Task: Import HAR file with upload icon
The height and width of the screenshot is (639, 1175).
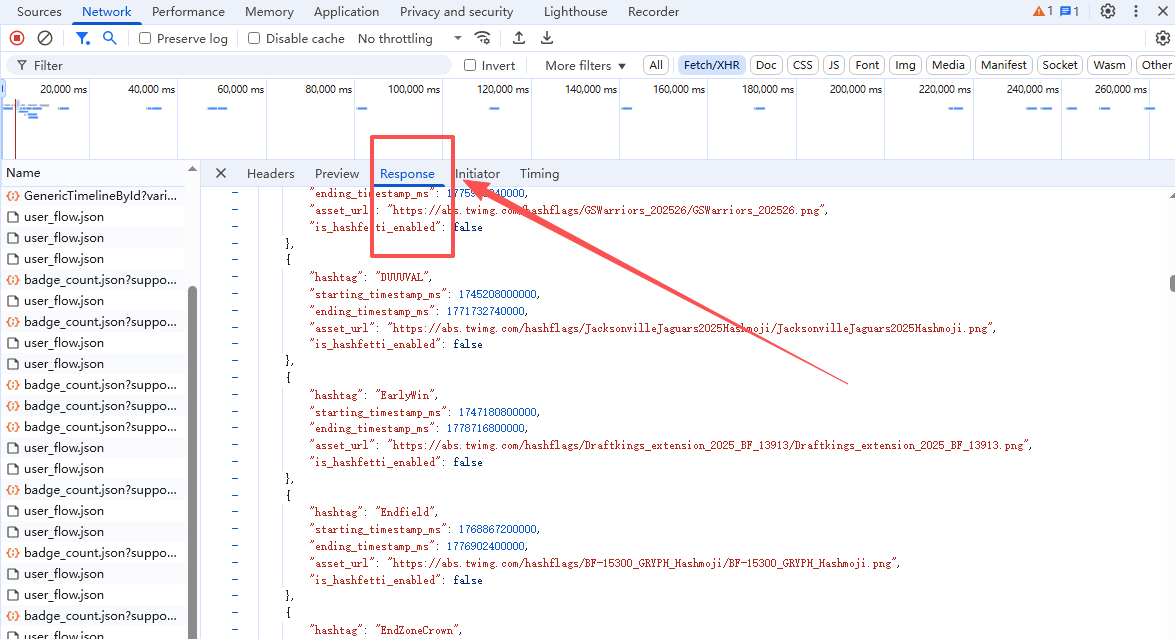Action: pyautogui.click(x=519, y=38)
